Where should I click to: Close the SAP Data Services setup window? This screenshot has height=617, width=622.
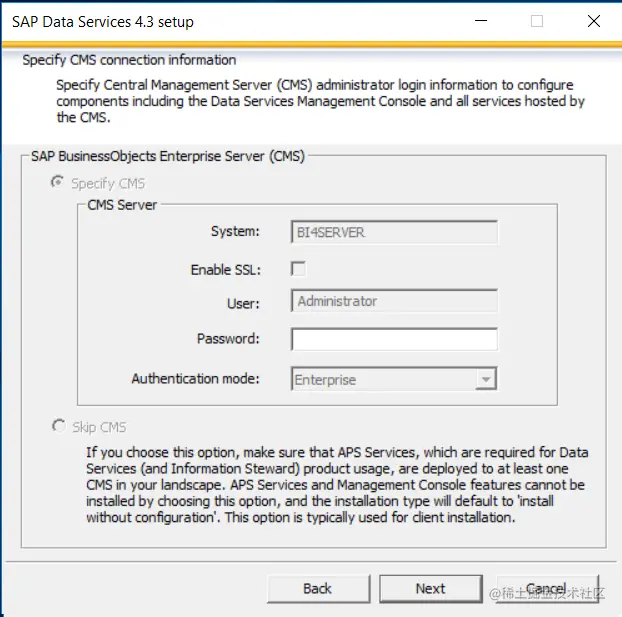tap(593, 21)
